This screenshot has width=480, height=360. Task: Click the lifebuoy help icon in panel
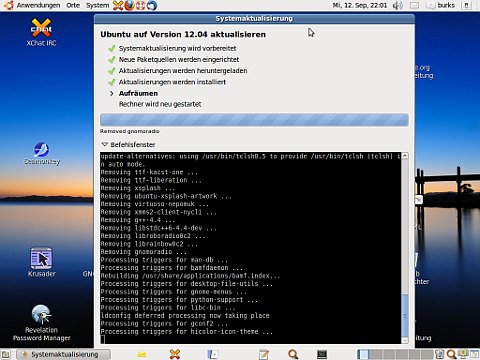(x=140, y=5)
